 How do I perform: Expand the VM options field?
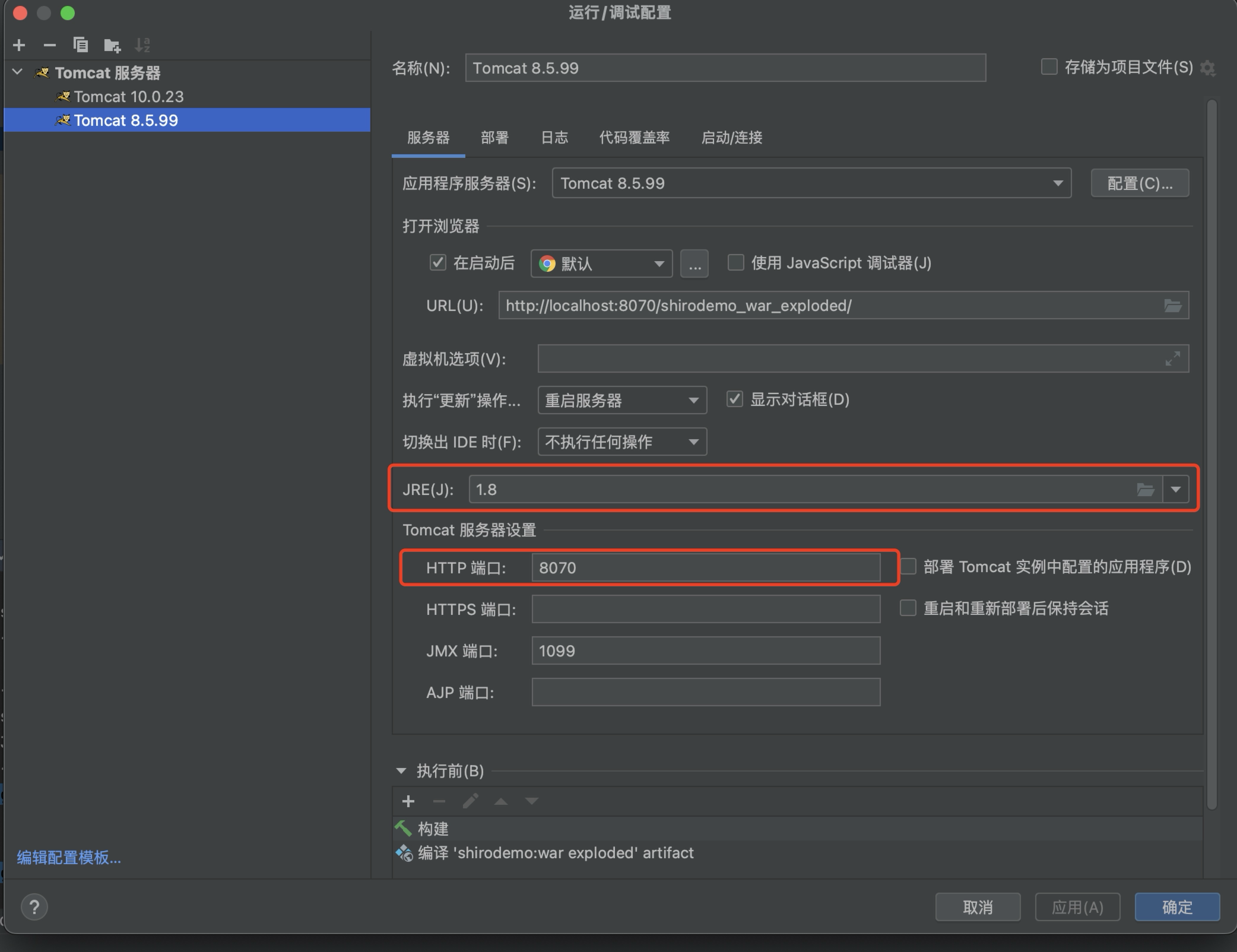[x=1173, y=358]
